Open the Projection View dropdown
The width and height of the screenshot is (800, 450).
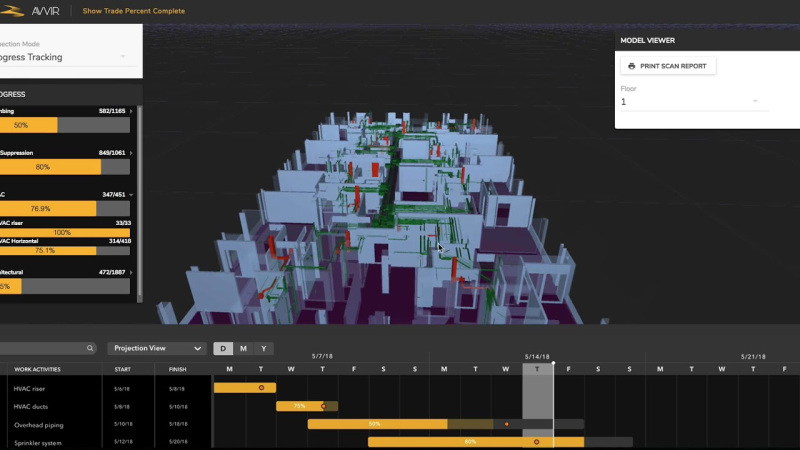point(157,348)
